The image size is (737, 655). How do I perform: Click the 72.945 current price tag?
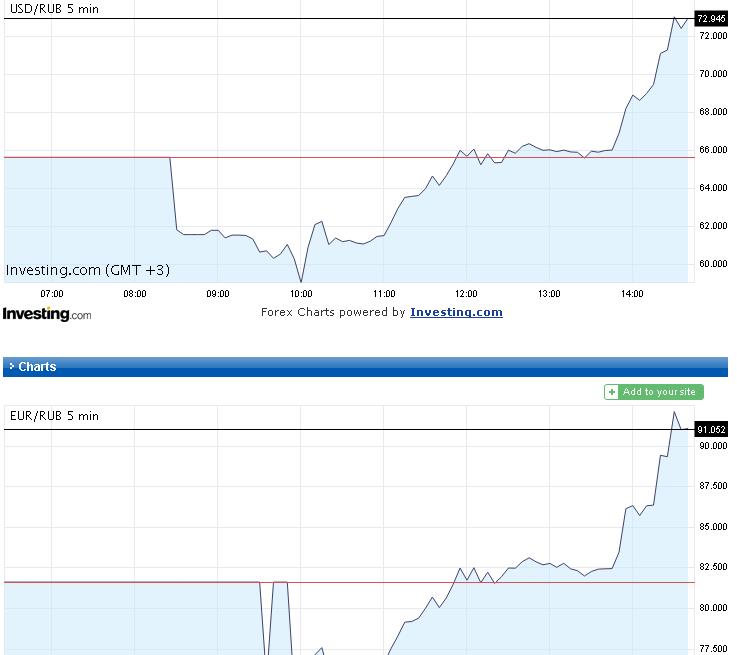[x=711, y=19]
